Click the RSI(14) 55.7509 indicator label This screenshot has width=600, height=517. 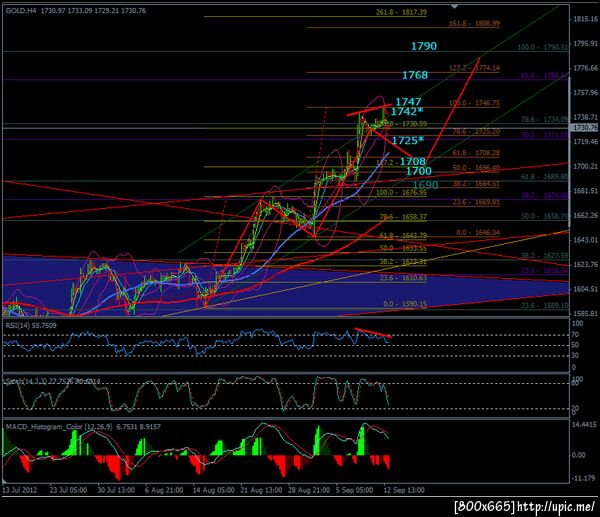(31, 326)
